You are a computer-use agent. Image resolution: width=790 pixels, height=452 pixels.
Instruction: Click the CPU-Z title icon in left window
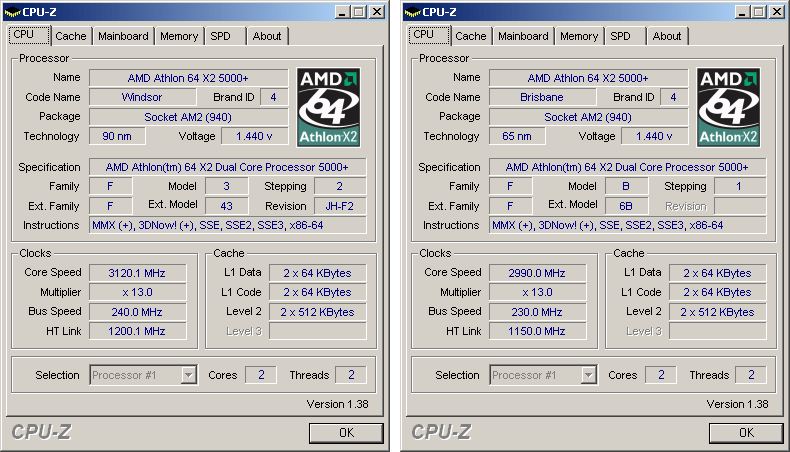click(13, 12)
